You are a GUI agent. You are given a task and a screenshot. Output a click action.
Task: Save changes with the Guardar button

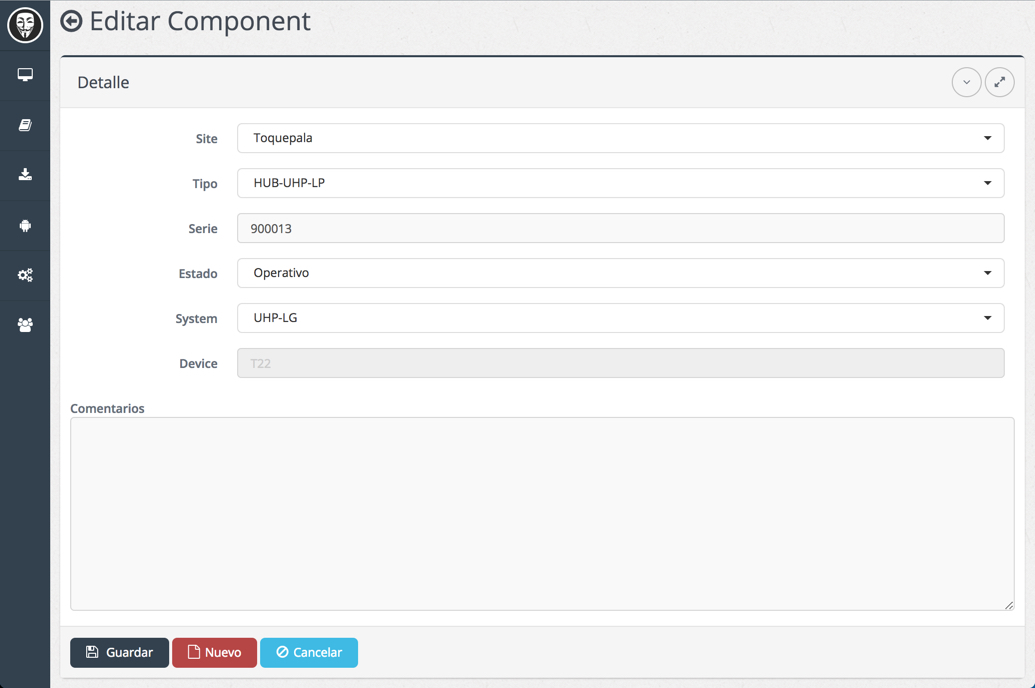click(x=119, y=652)
